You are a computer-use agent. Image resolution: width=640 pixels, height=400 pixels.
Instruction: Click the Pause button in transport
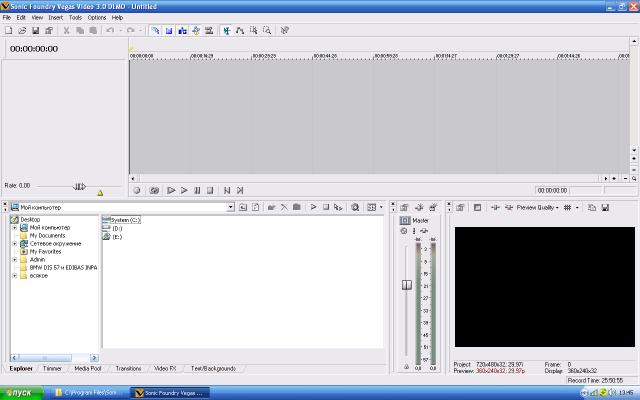coord(197,190)
